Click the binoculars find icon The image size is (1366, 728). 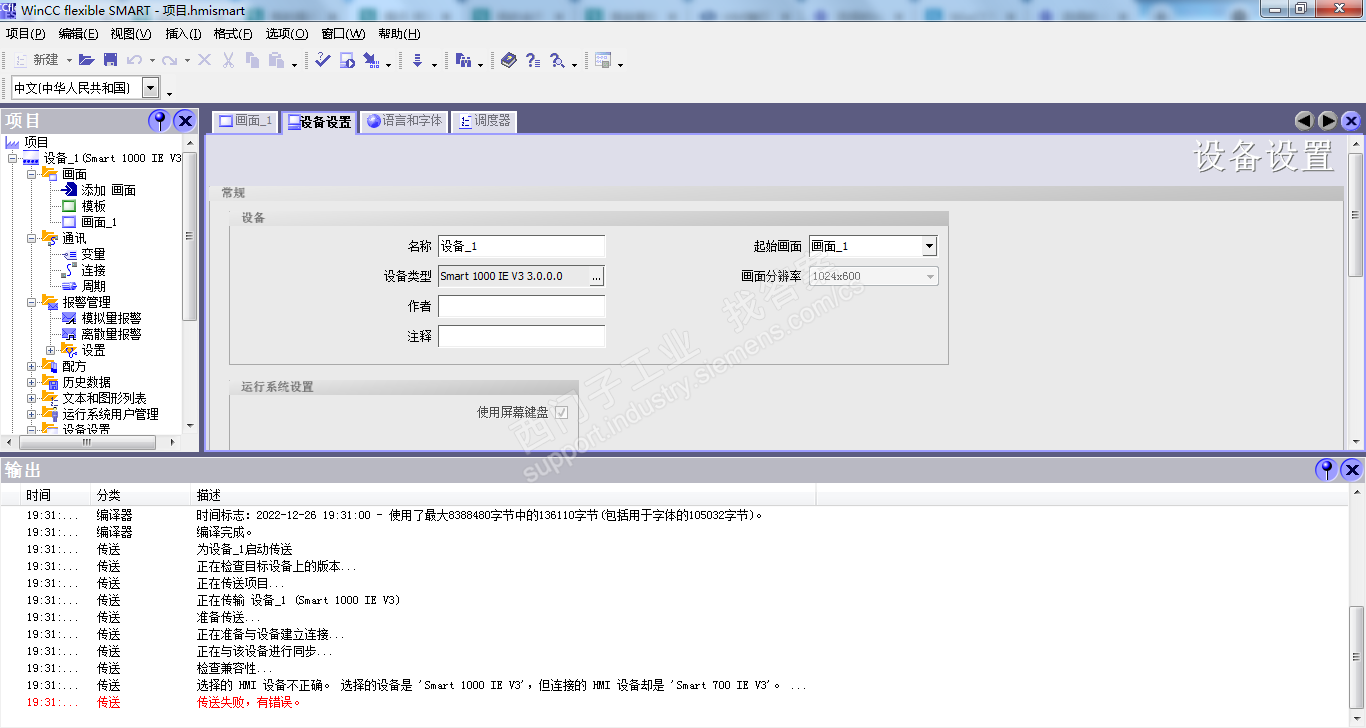pos(463,60)
